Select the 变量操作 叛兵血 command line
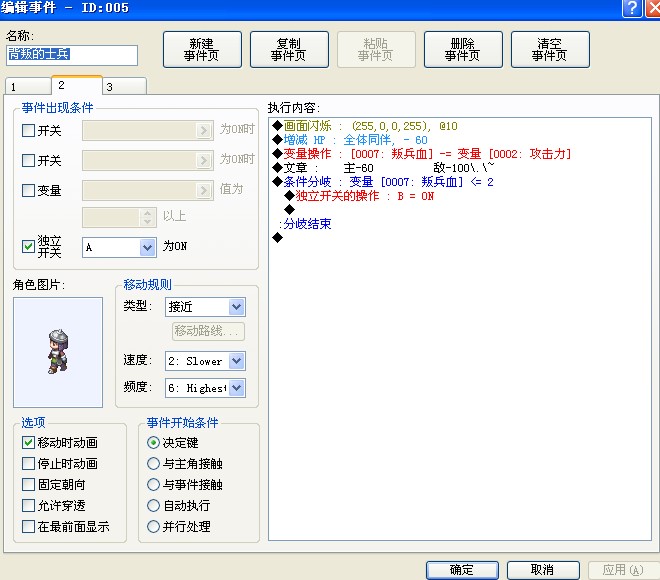Image resolution: width=660 pixels, height=580 pixels. (421, 154)
